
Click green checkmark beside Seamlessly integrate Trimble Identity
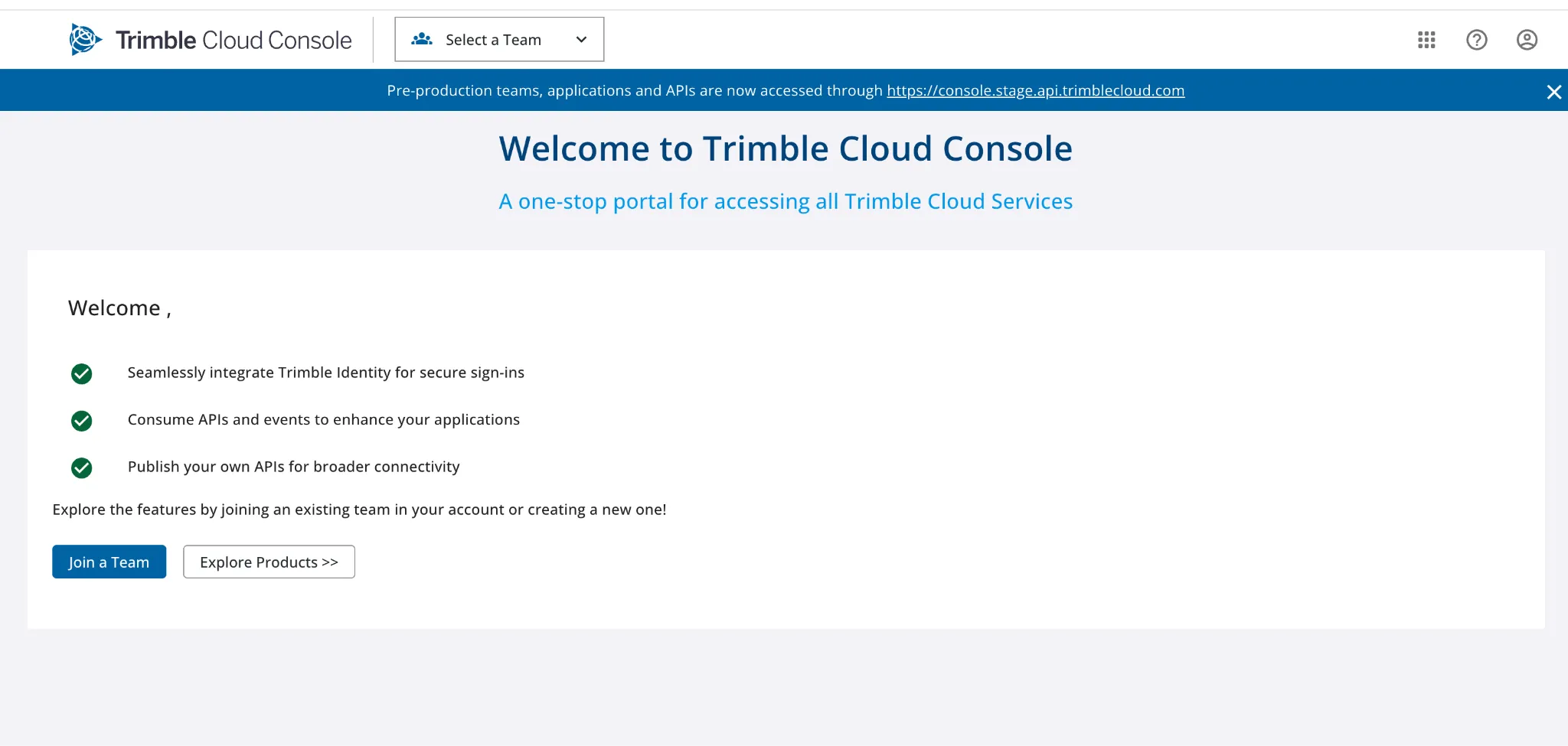pyautogui.click(x=81, y=373)
